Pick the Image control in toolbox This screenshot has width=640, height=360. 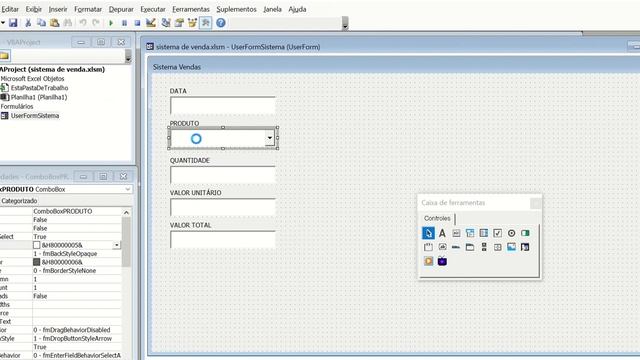point(511,247)
